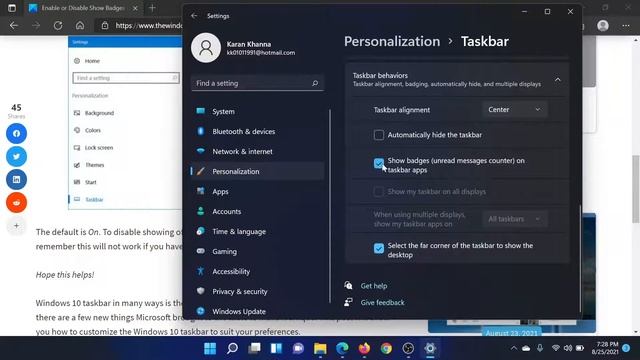Click Personalization in the breadcrumb
This screenshot has height=360, width=640.
(x=392, y=41)
